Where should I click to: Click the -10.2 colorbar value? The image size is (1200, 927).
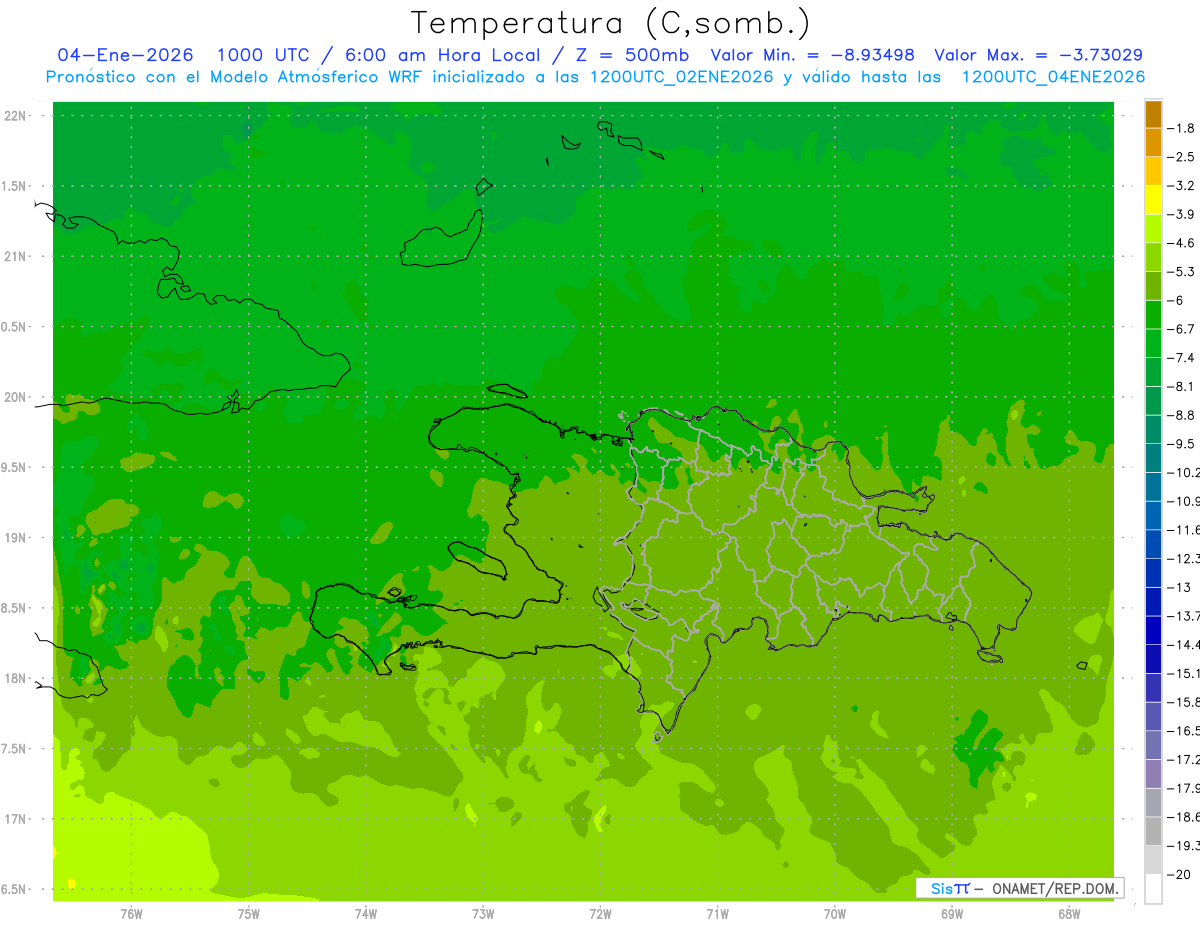tap(1184, 472)
